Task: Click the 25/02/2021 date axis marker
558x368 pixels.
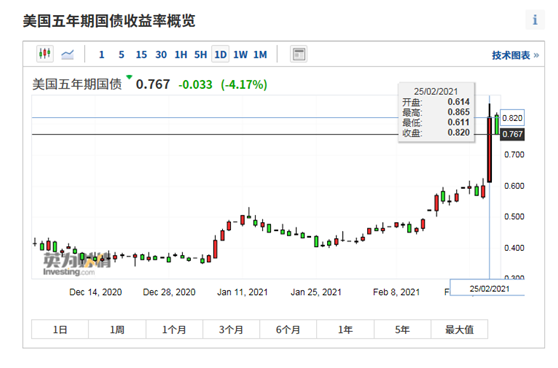Action: (489, 289)
